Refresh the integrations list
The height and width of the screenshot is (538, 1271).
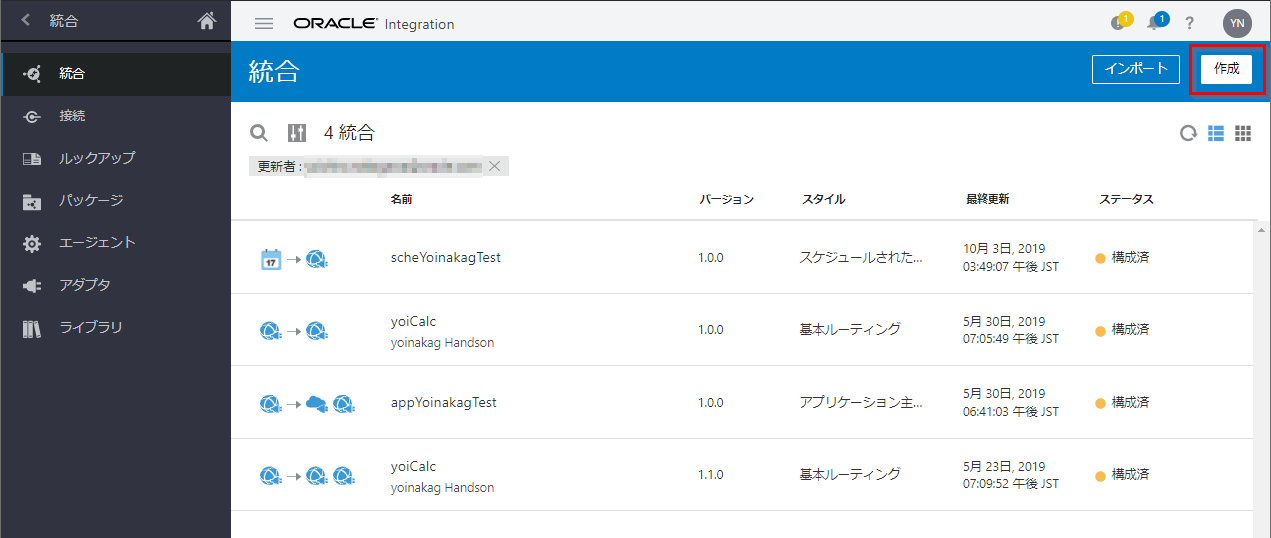[x=1188, y=134]
